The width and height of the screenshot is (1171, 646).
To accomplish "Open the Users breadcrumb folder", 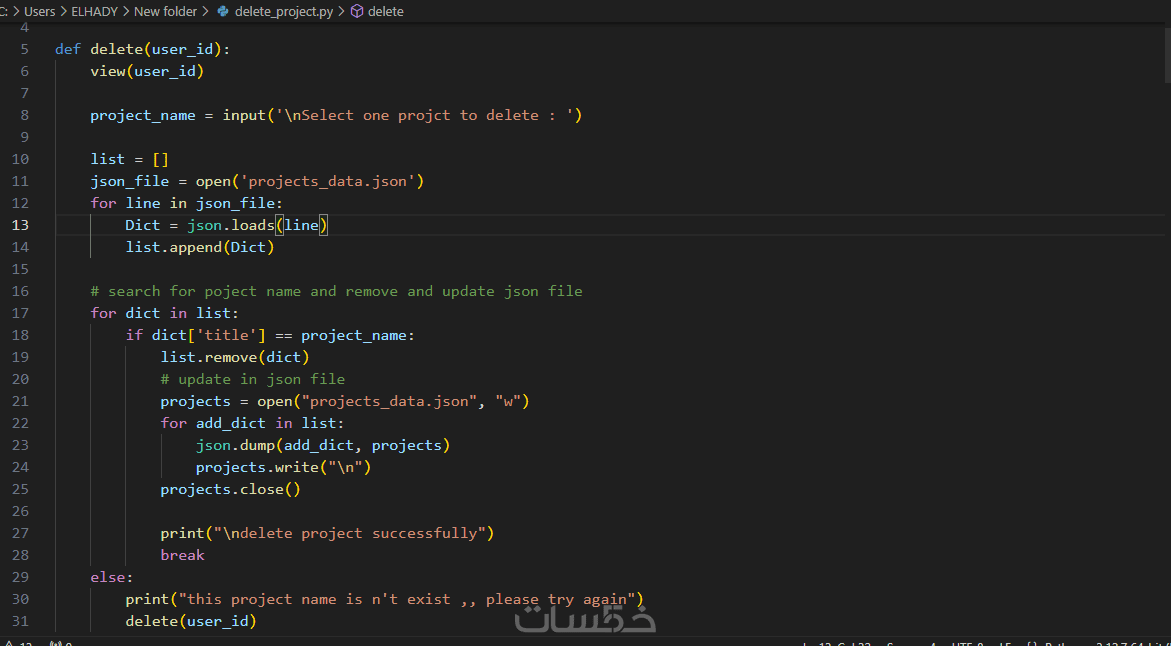I will [40, 11].
